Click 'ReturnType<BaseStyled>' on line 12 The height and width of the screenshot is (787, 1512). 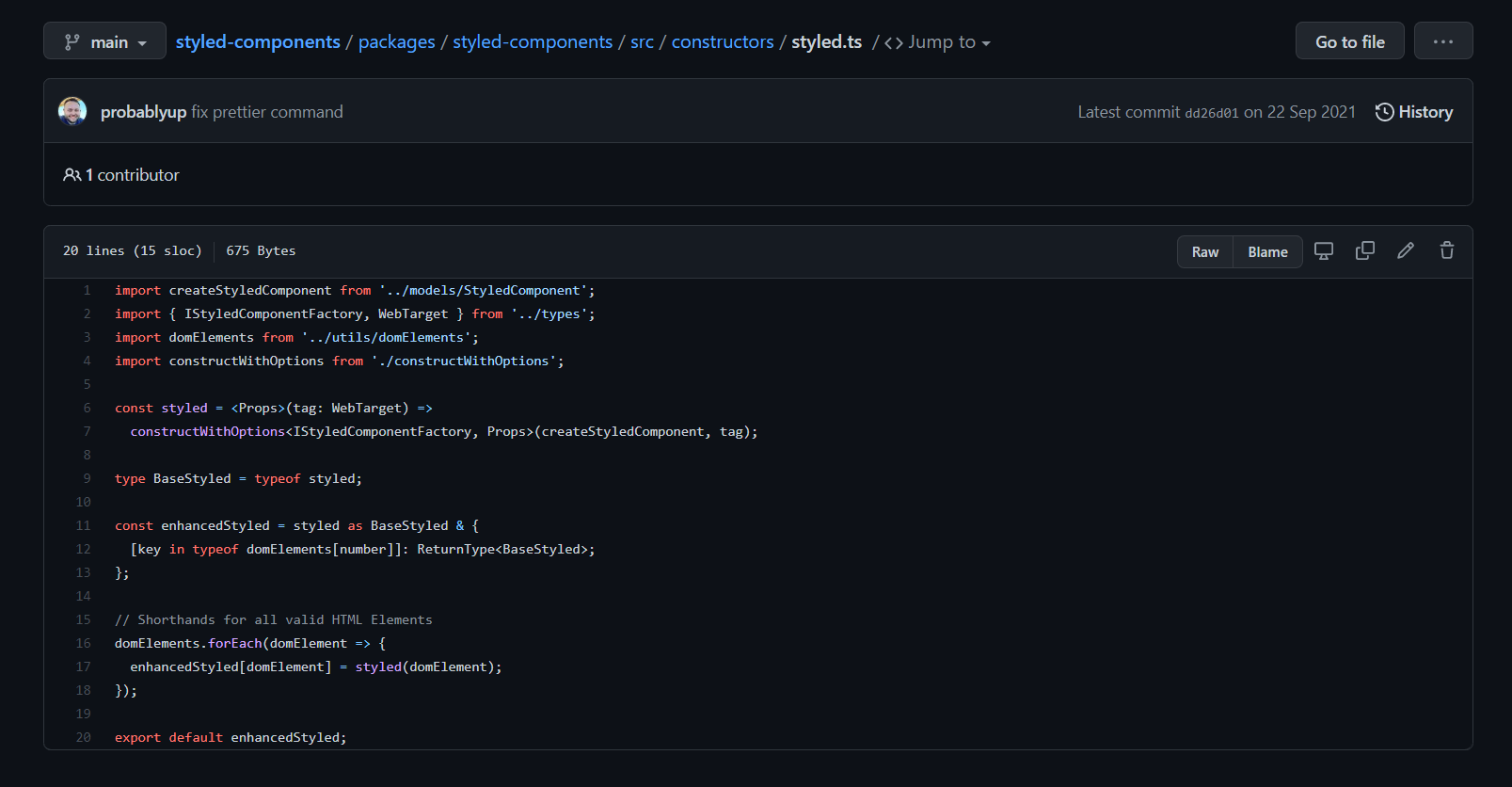pos(502,549)
